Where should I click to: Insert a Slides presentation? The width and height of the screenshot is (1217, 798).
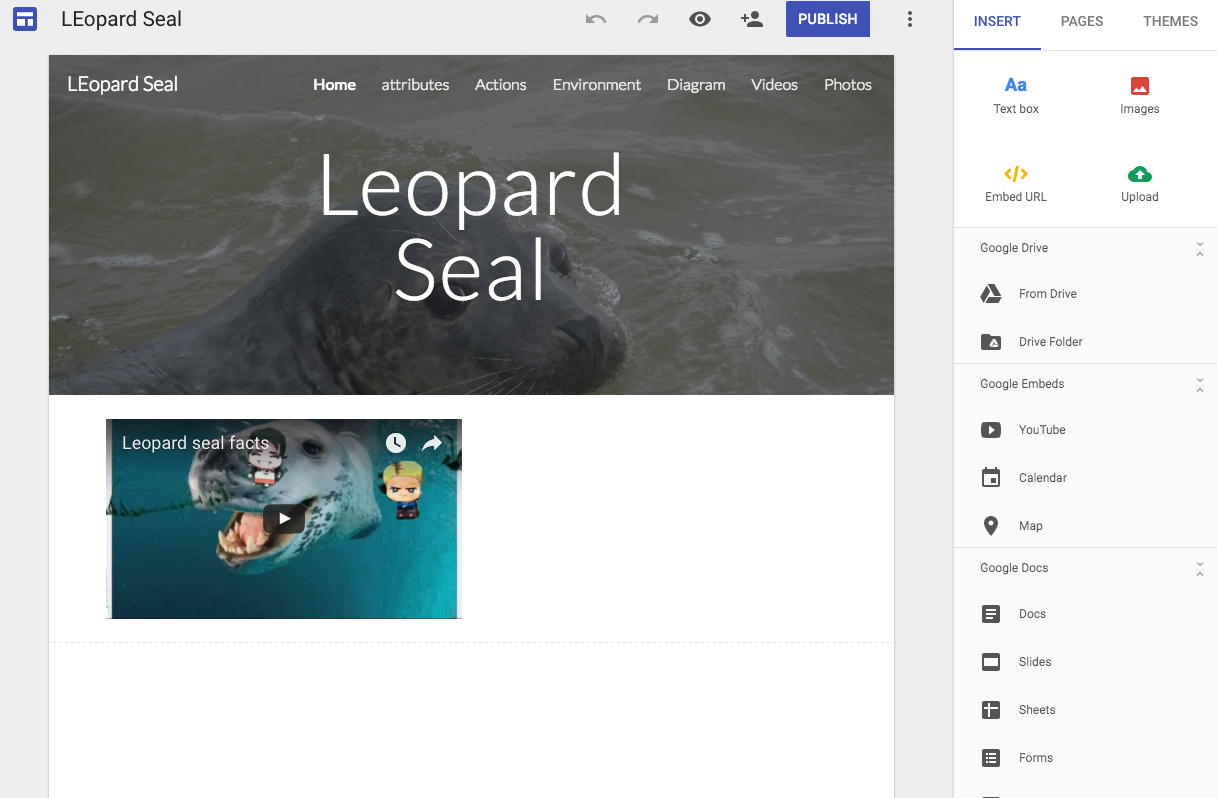point(1085,662)
